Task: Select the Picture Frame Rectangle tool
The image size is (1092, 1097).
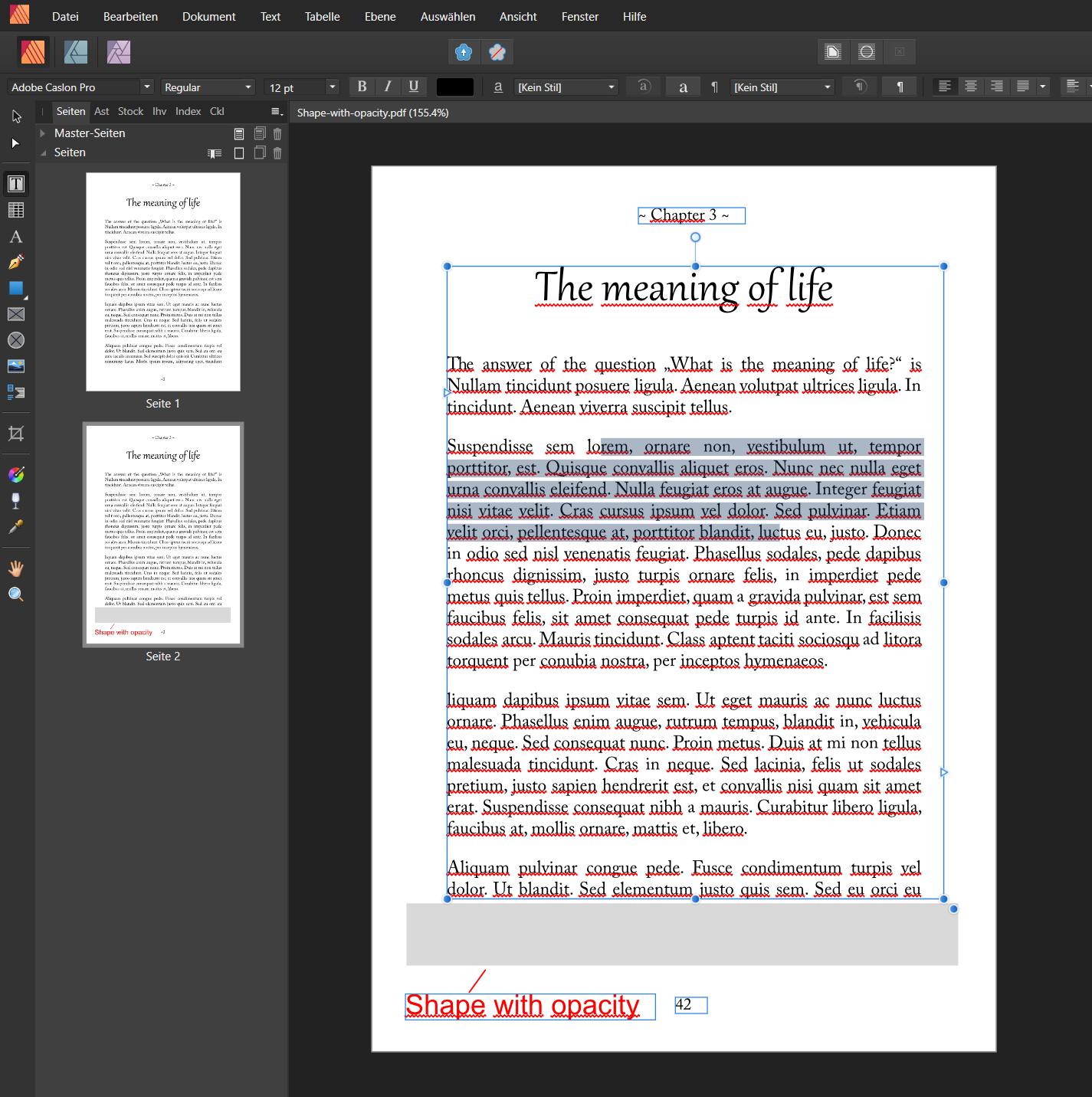Action: coord(16,314)
